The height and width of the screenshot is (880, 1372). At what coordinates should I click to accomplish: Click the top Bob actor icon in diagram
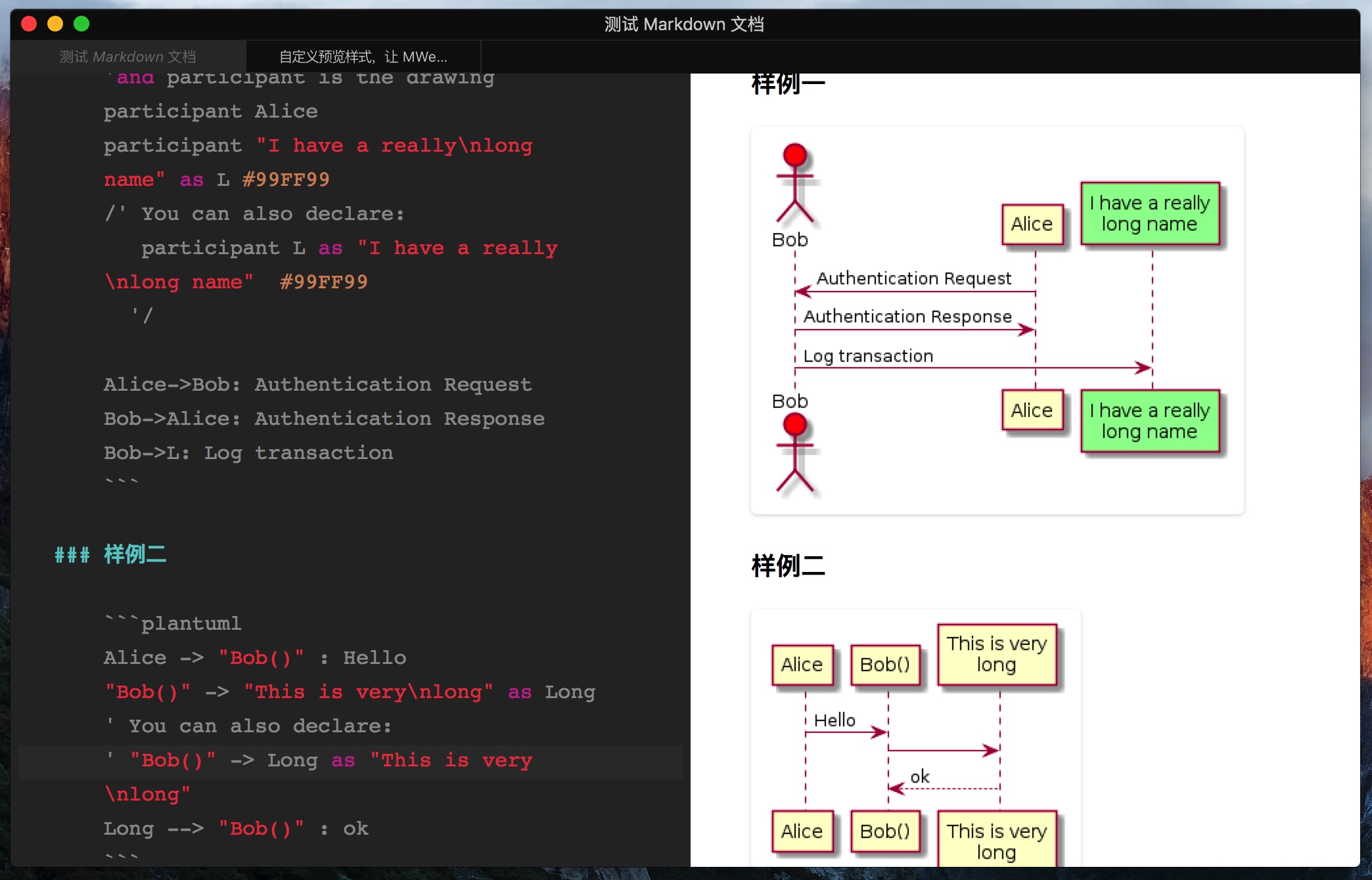pyautogui.click(x=794, y=184)
